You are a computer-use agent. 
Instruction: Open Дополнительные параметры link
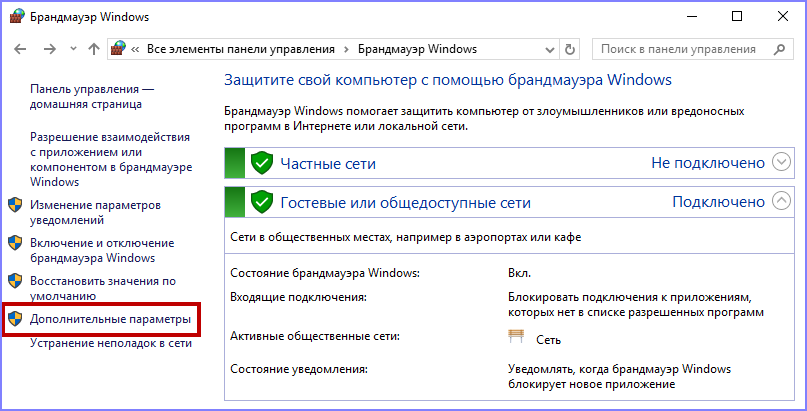(x=109, y=320)
